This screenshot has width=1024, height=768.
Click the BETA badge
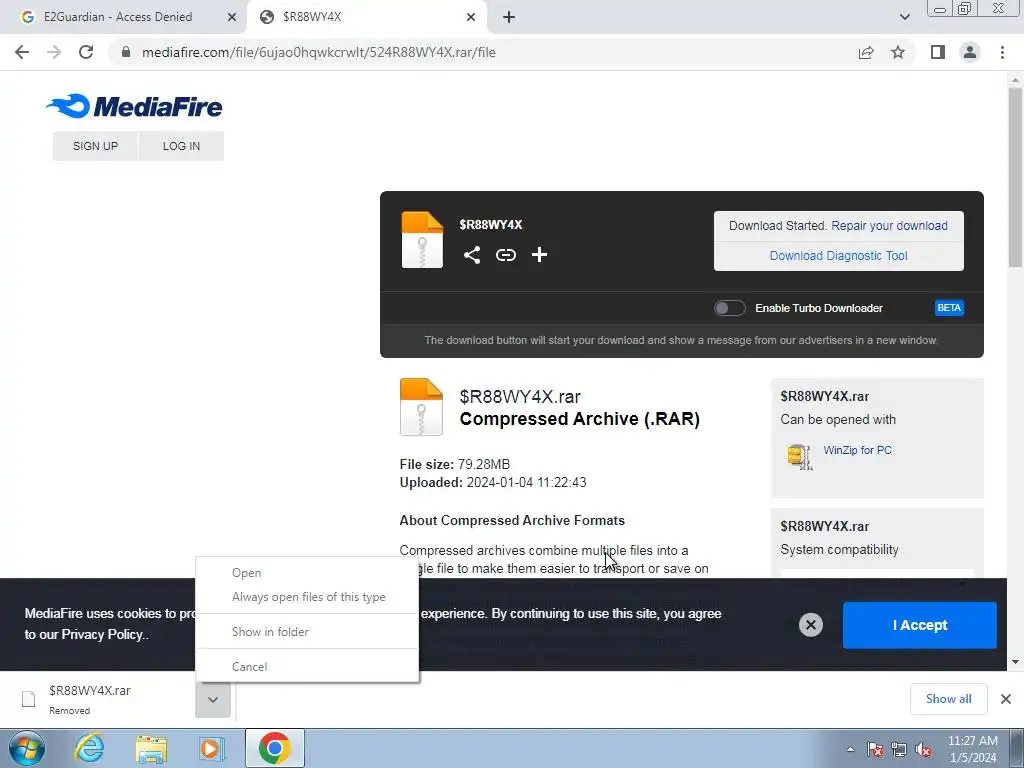[948, 308]
